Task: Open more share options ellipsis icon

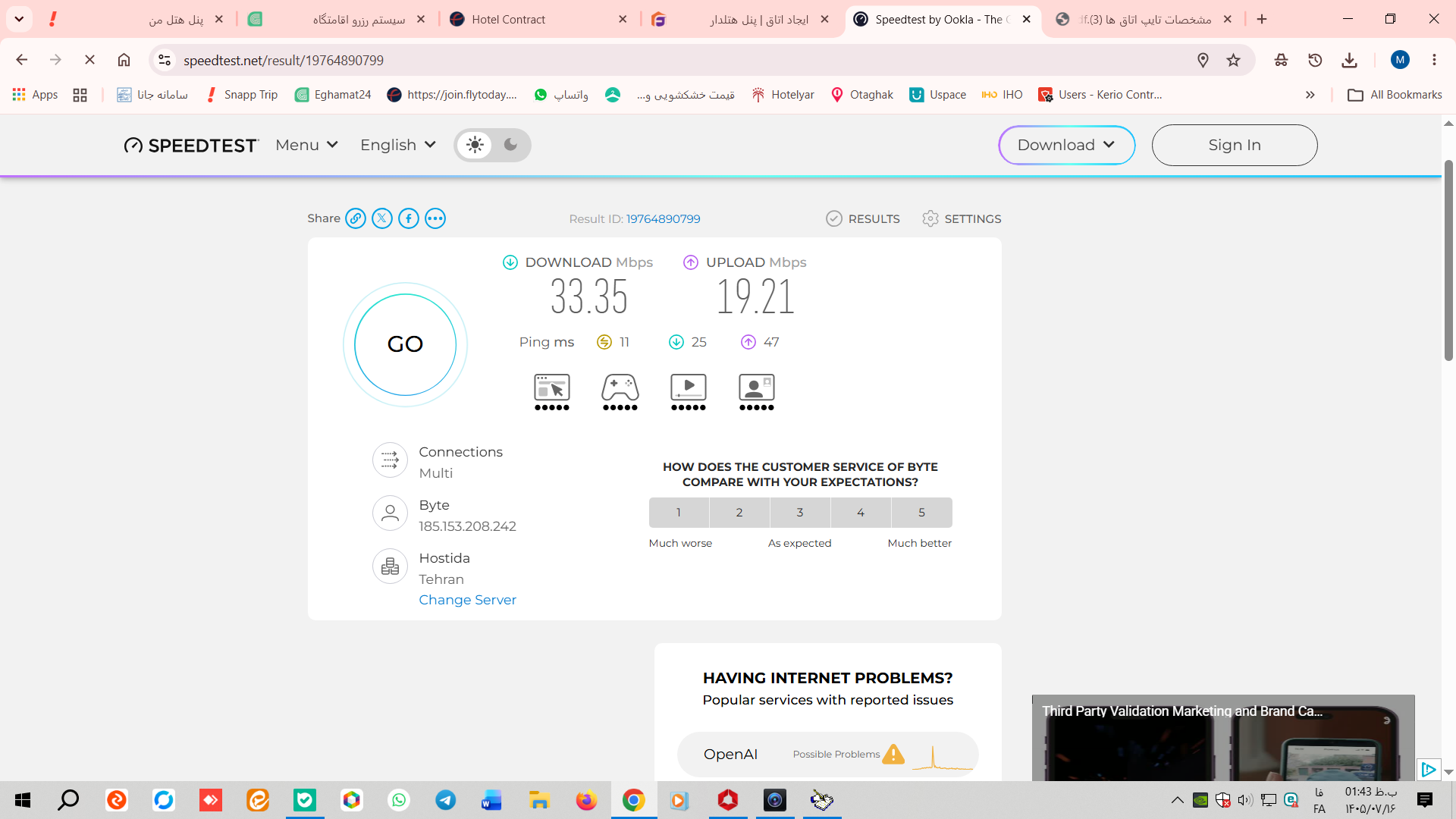Action: pyautogui.click(x=435, y=218)
